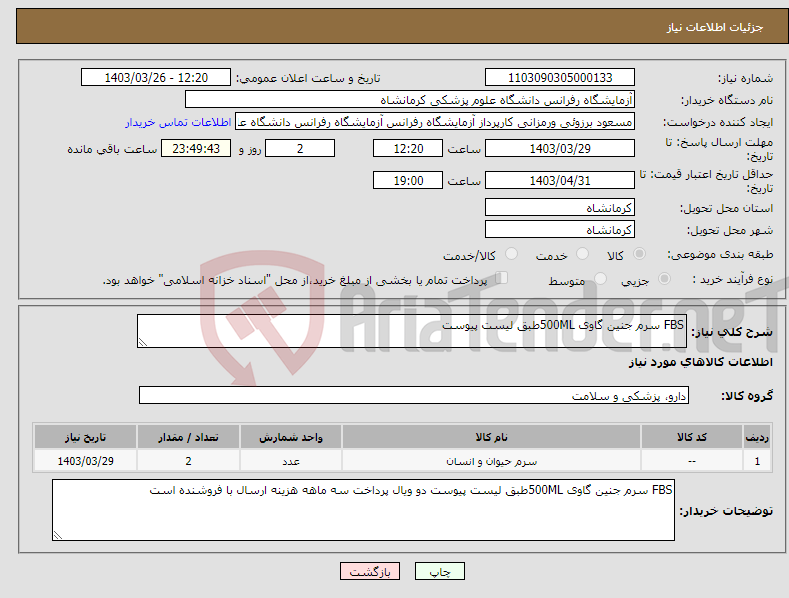This screenshot has height=598, width=789.
Task: Click the announcement date field 1403/03/26 - 12:20
Action: 156,78
